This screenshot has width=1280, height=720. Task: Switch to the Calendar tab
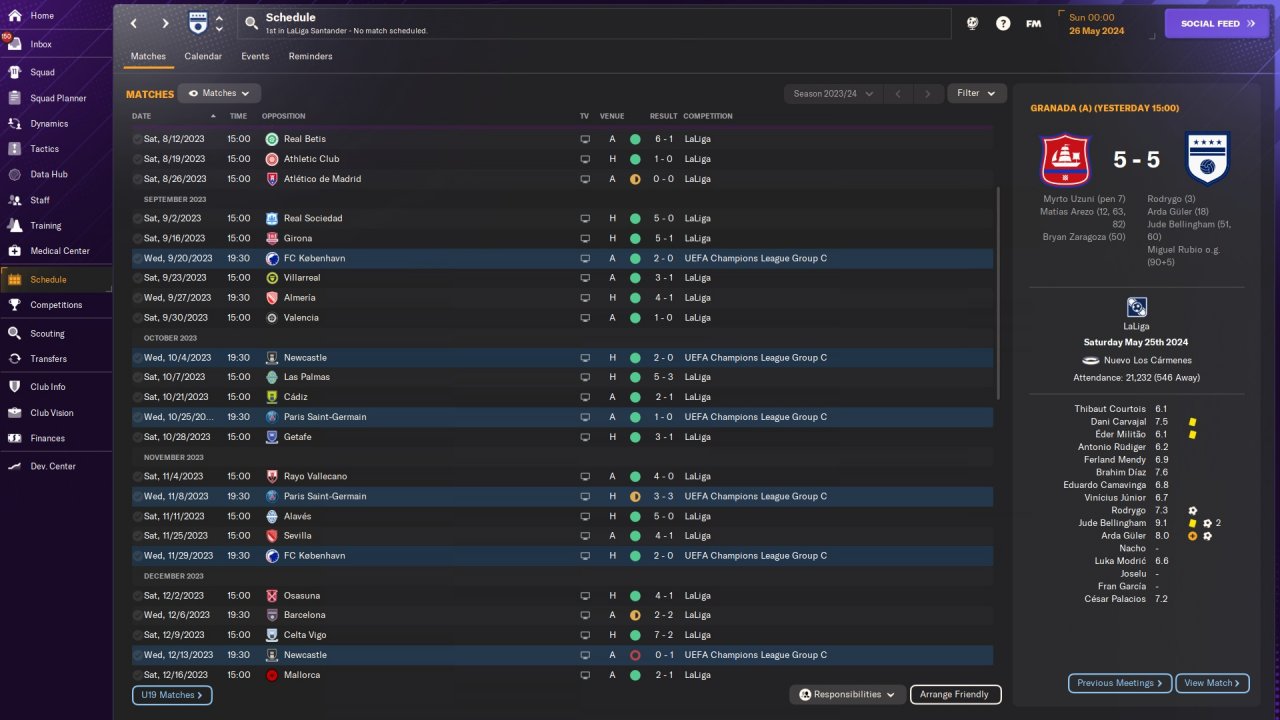click(x=203, y=57)
